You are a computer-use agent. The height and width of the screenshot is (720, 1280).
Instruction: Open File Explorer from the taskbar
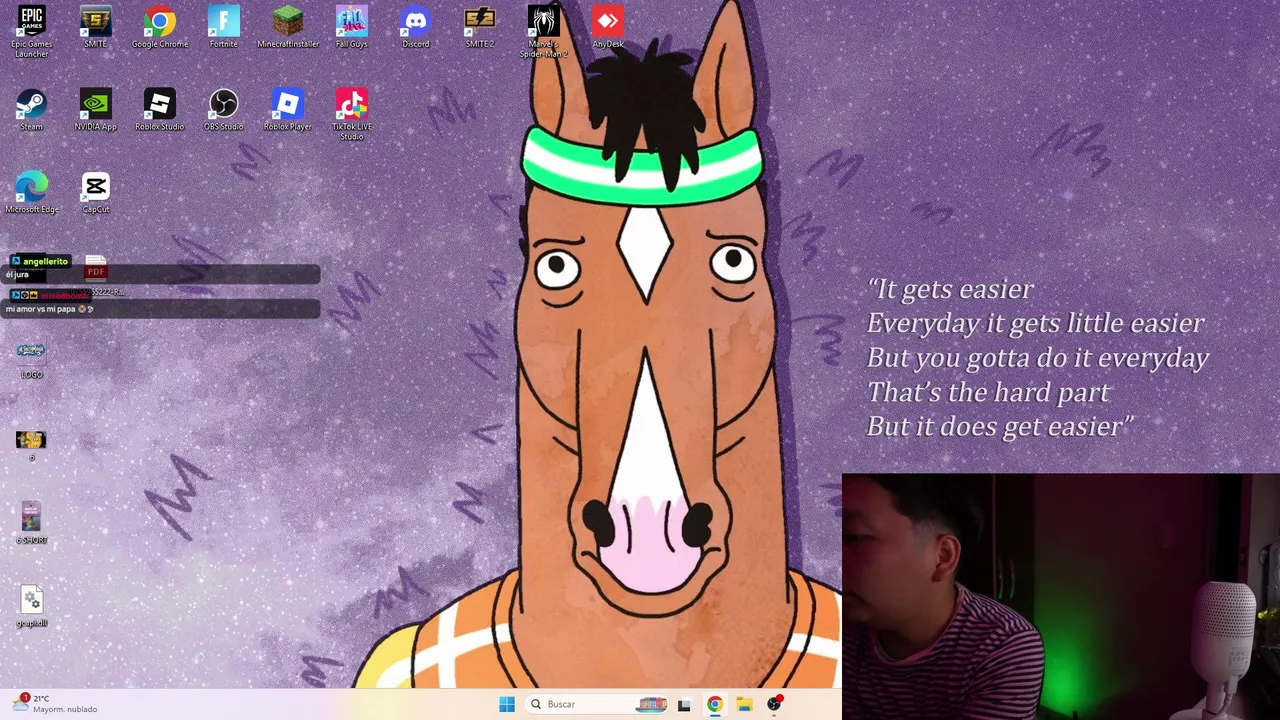[744, 704]
